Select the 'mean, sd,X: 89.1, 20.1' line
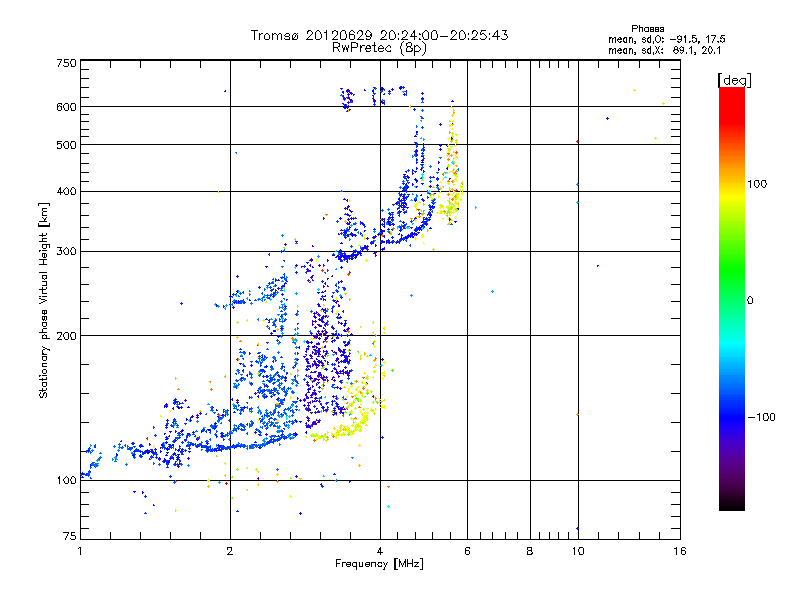Viewport: 800px width, 600px height. (664, 50)
